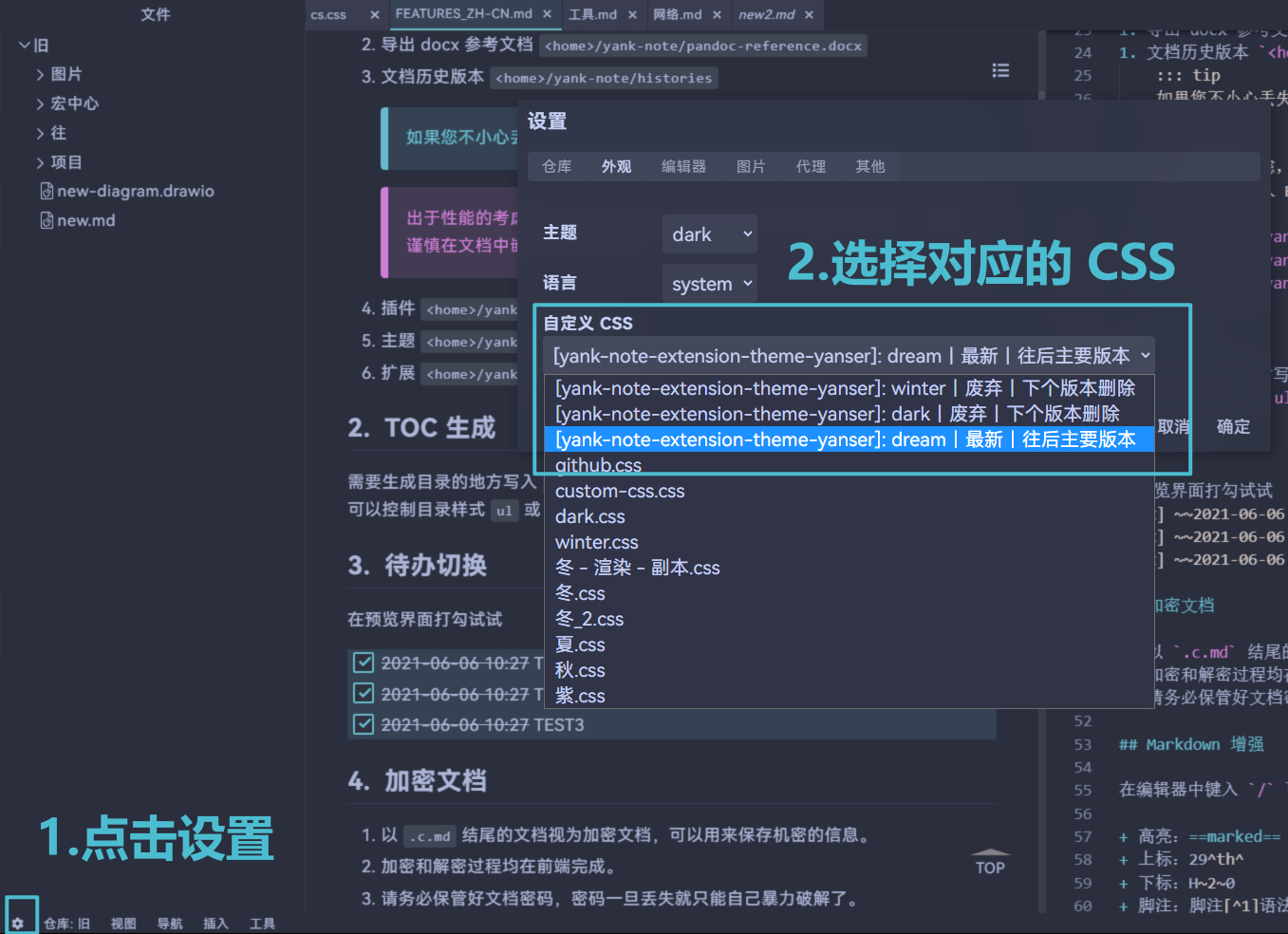This screenshot has width=1288, height=934.
Task: Select 冬.css from the list
Action: 849,593
